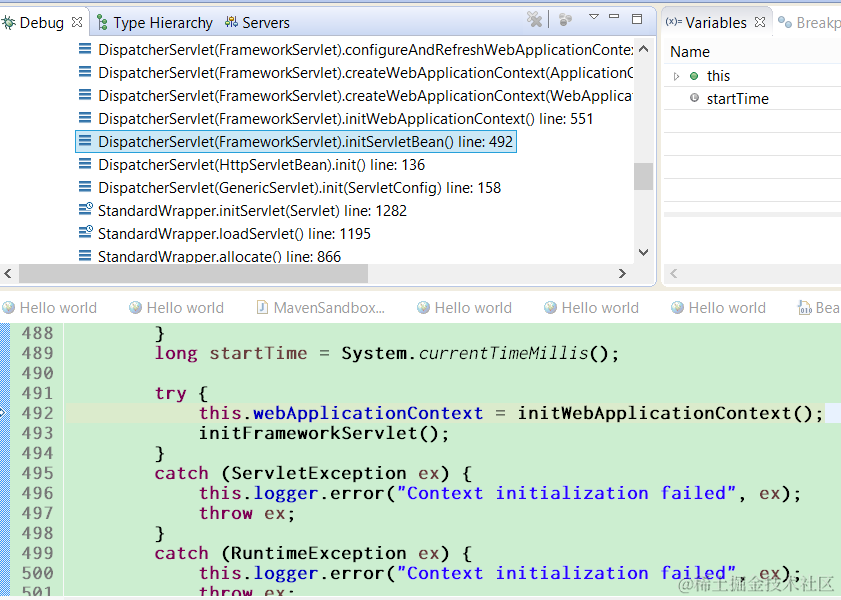This screenshot has height=600, width=841.
Task: Minimize the Debug view panel
Action: pos(614,17)
